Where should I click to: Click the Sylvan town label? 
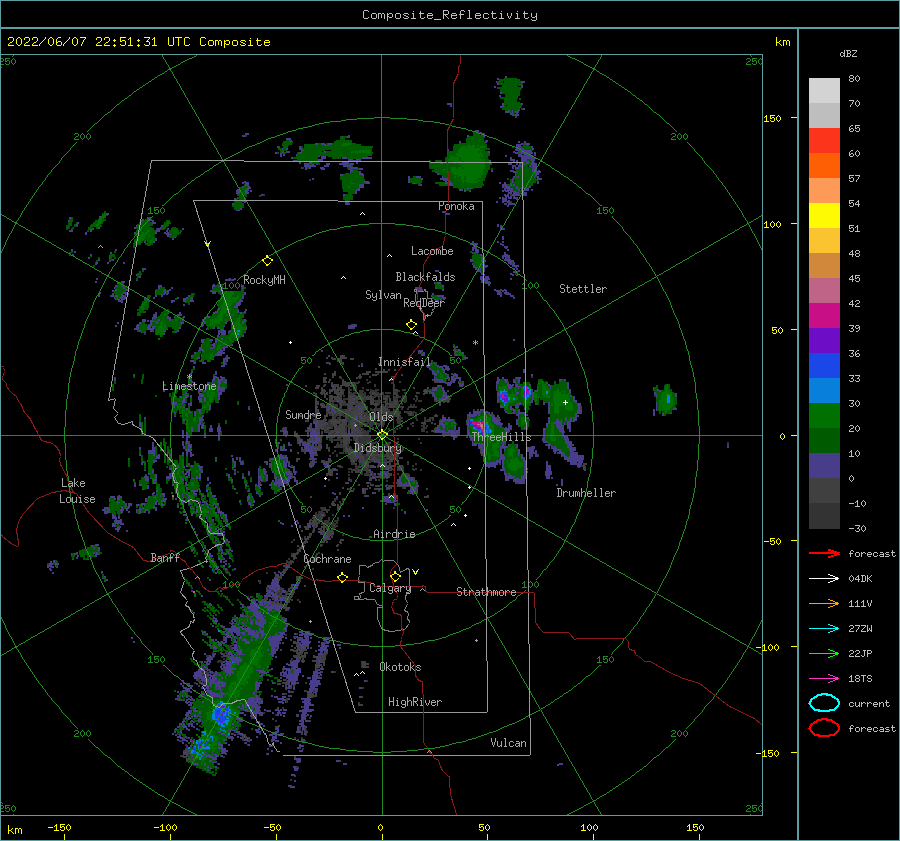click(x=383, y=295)
